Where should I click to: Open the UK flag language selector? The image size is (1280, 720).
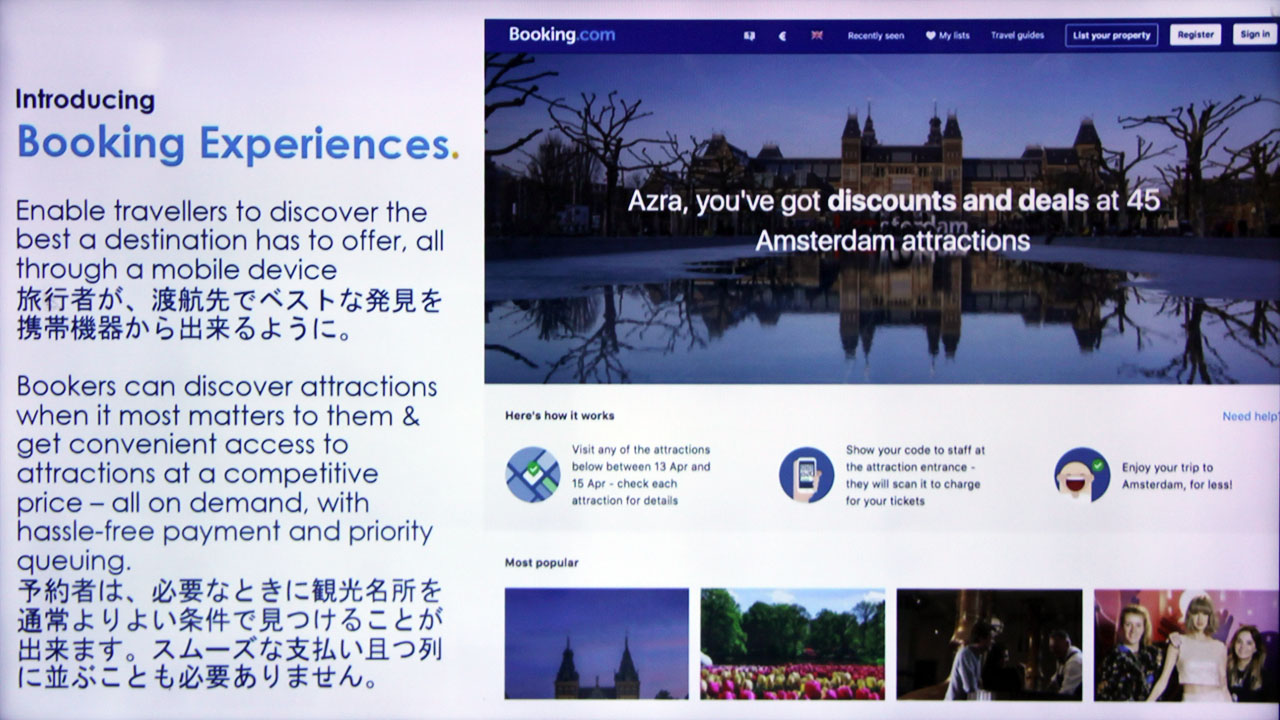pos(816,36)
